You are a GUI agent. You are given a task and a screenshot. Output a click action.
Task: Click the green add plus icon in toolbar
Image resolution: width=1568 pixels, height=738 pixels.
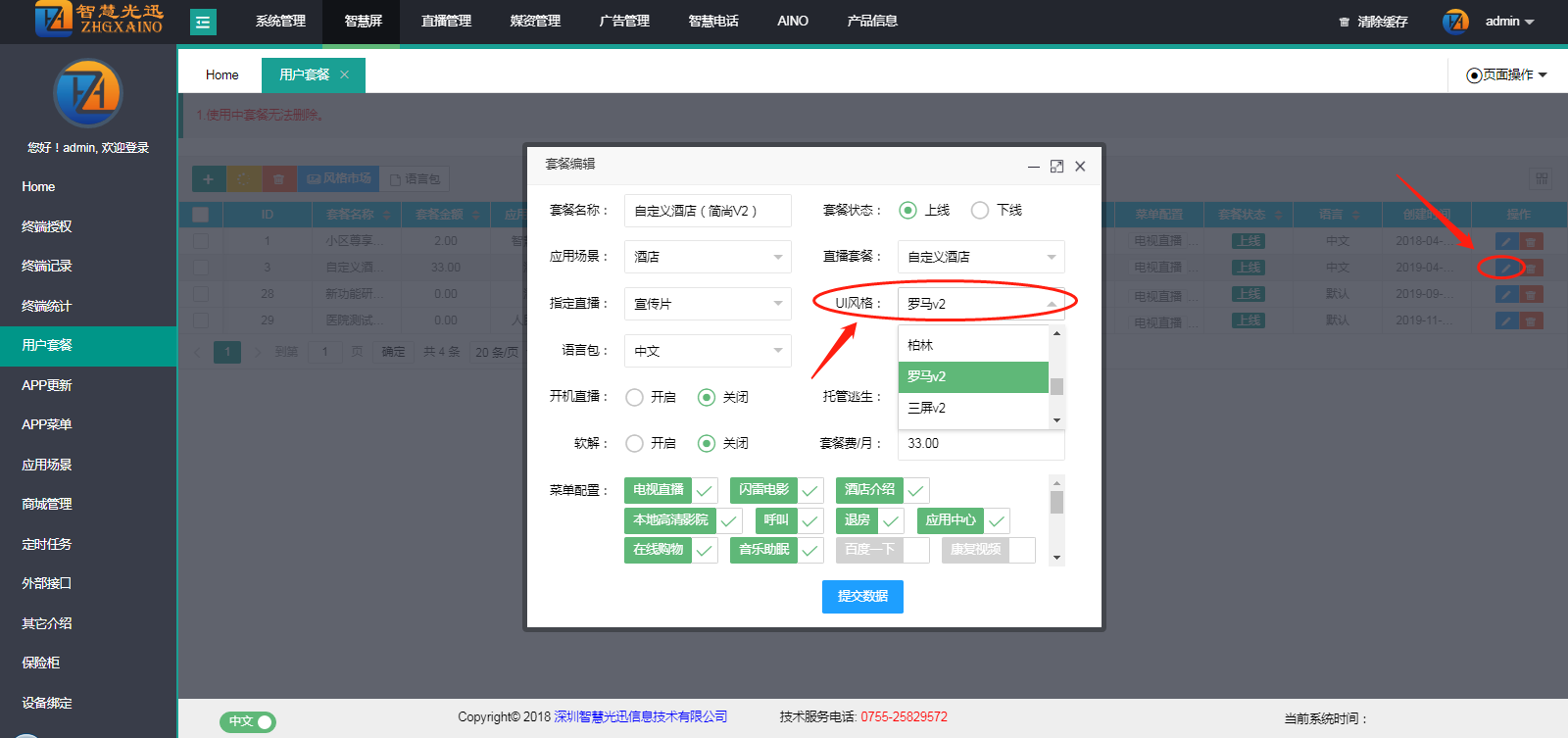[x=208, y=179]
